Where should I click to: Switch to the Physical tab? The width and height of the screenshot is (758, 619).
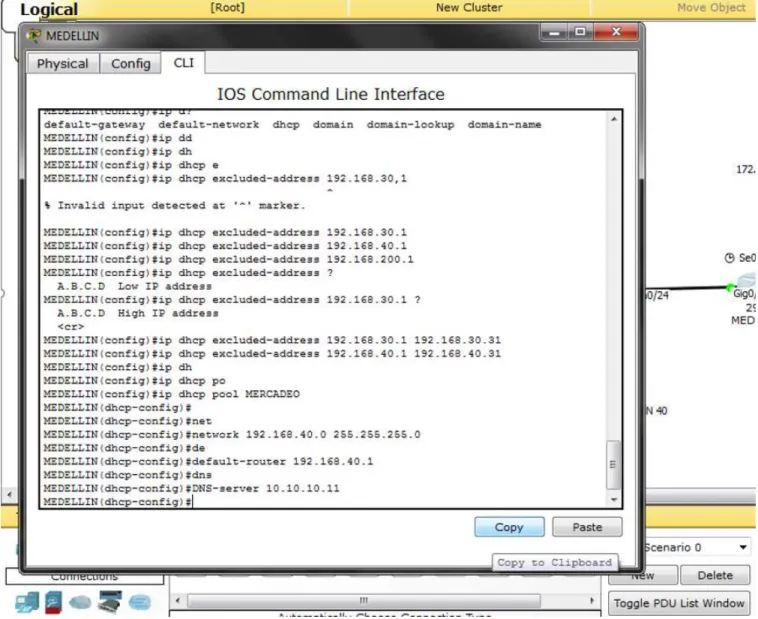coord(62,63)
